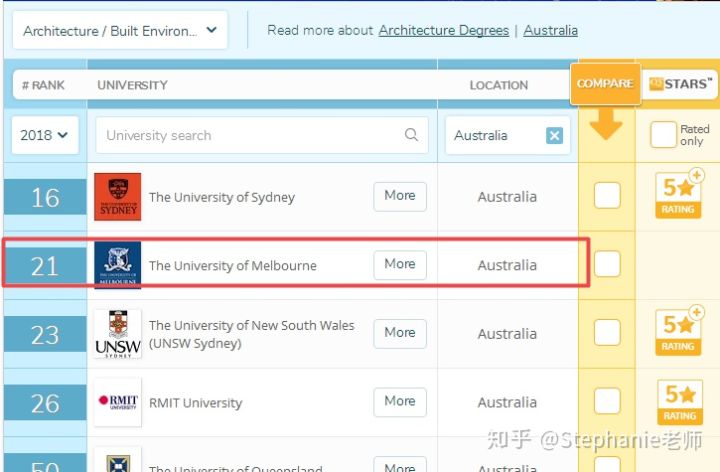Clear the Australia location filter
The image size is (720, 472).
click(554, 135)
